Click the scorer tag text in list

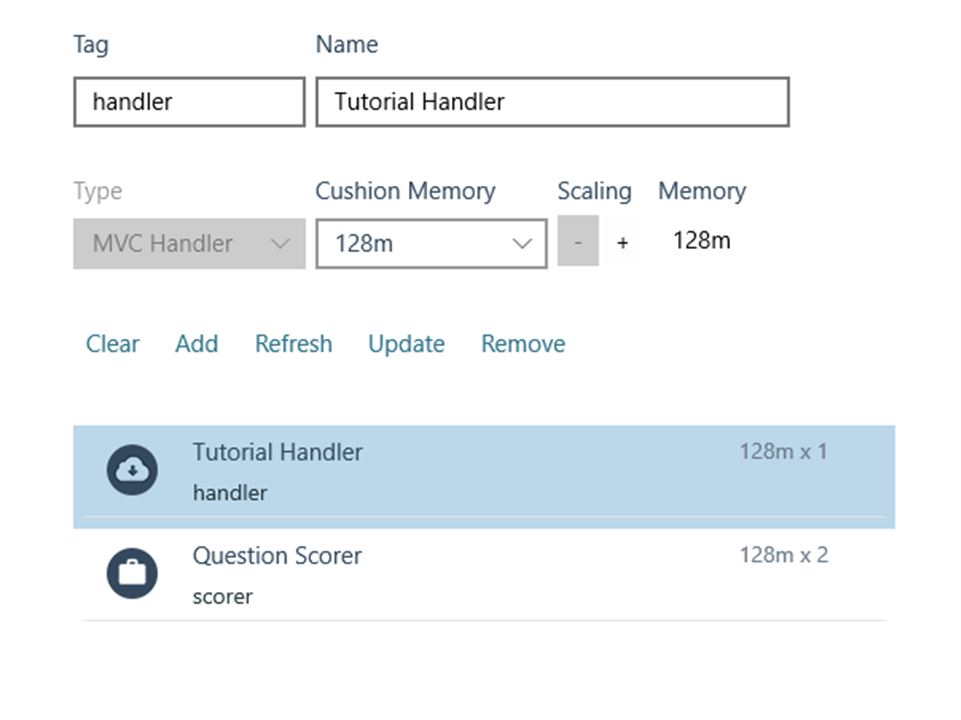[222, 597]
